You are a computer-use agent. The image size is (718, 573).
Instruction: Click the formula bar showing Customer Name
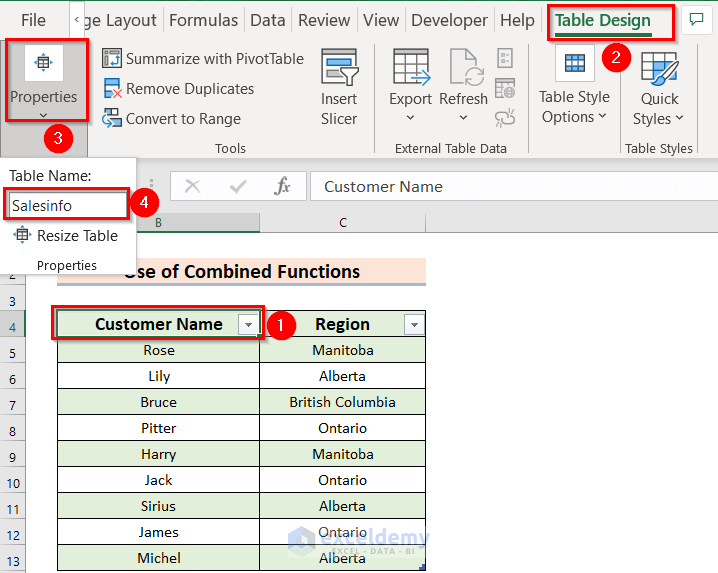coord(514,186)
